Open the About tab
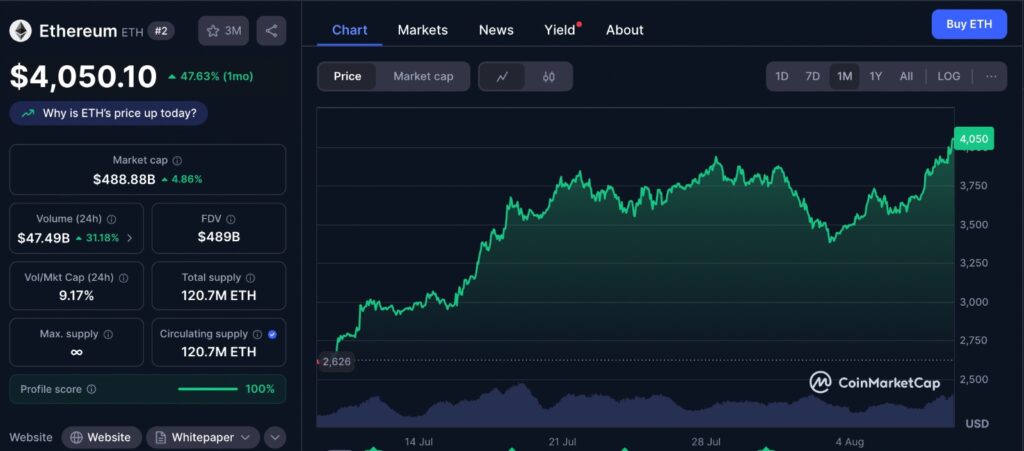This screenshot has height=451, width=1024. [x=624, y=30]
